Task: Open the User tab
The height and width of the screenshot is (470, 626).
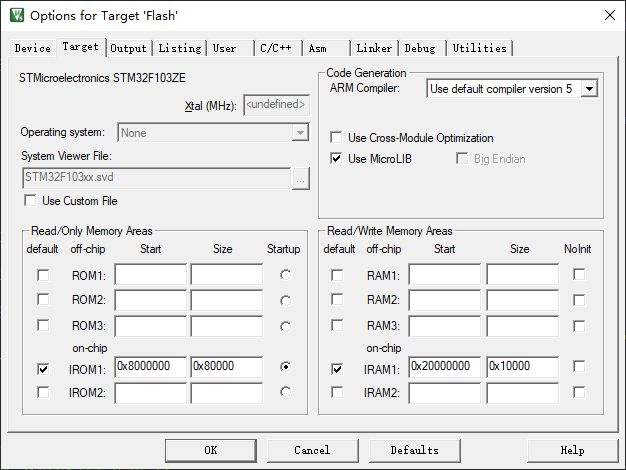Action: [230, 48]
